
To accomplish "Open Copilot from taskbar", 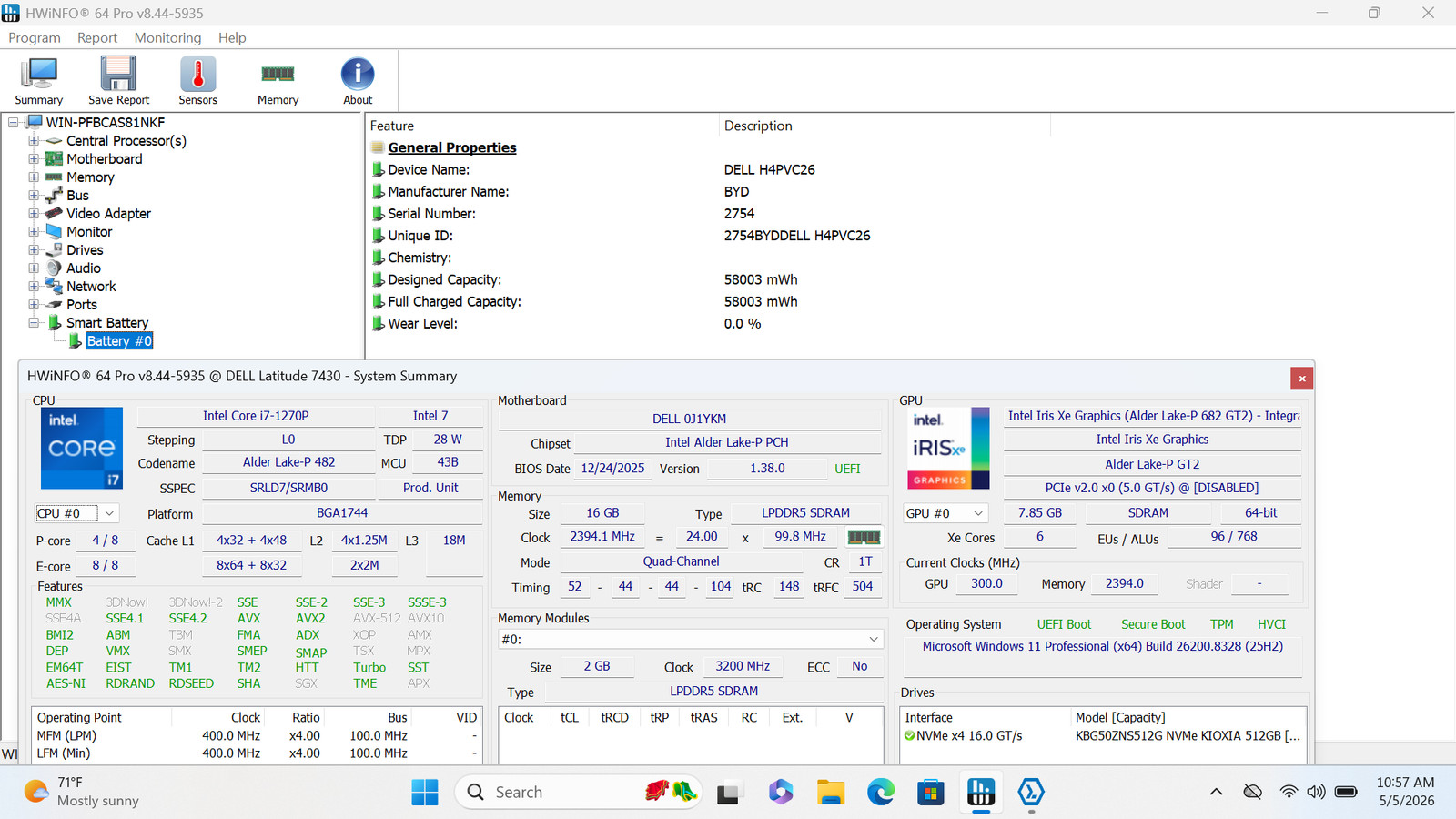I will coord(780,793).
